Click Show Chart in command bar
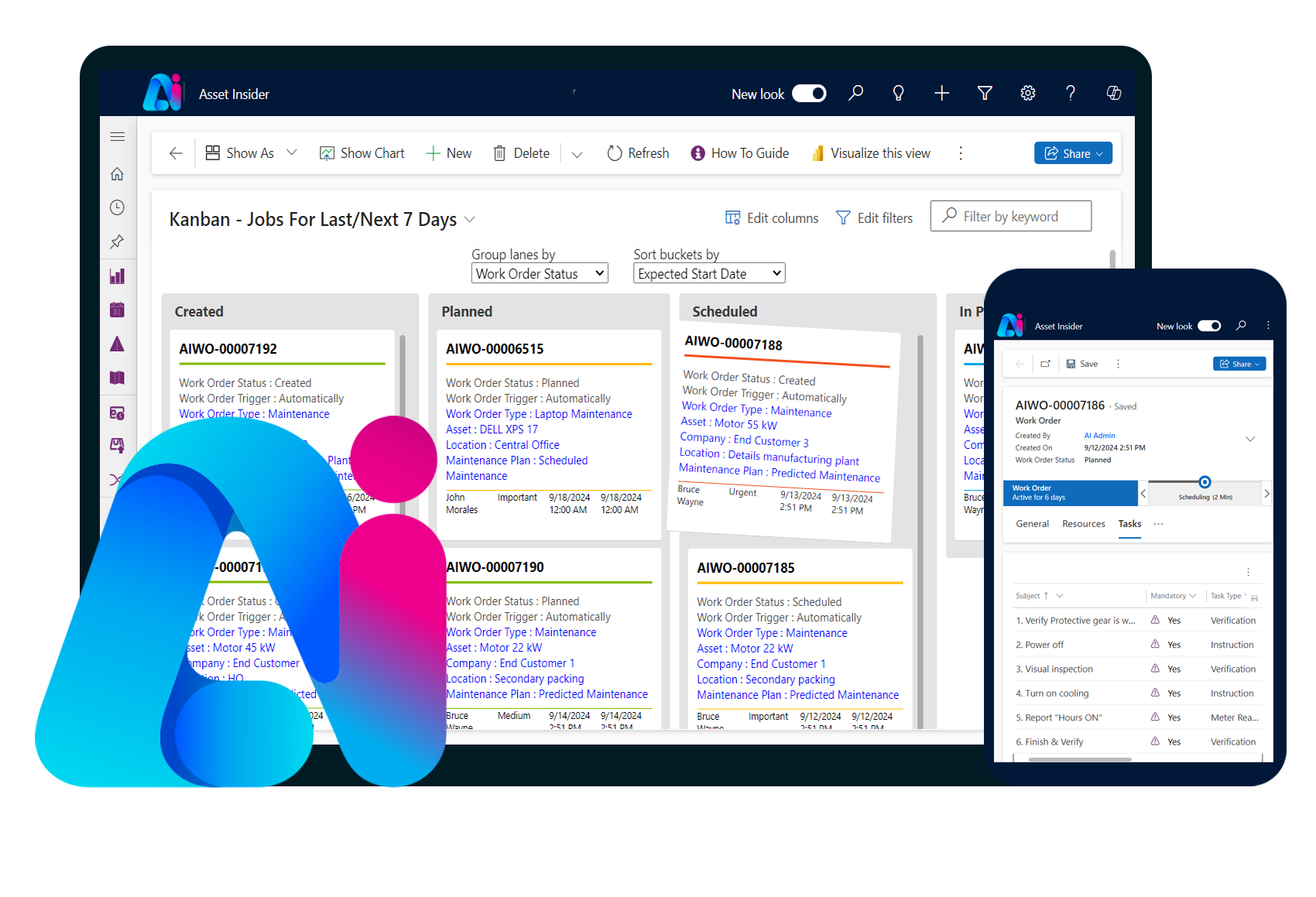 click(362, 153)
